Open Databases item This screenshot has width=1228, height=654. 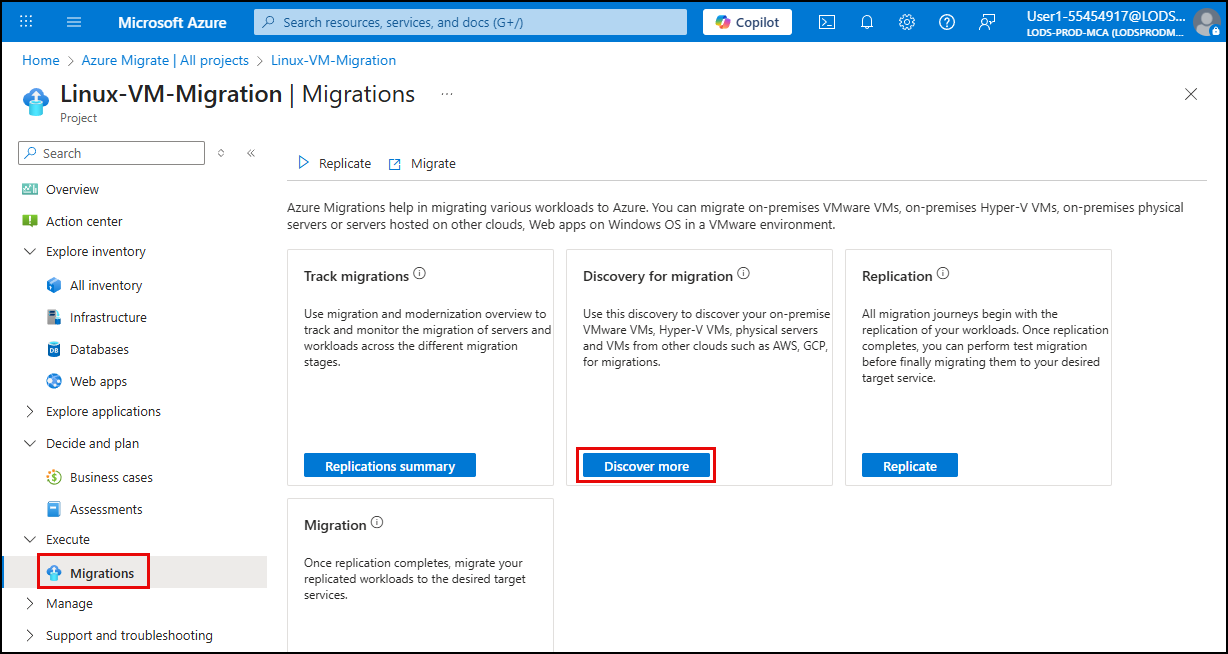(x=99, y=349)
